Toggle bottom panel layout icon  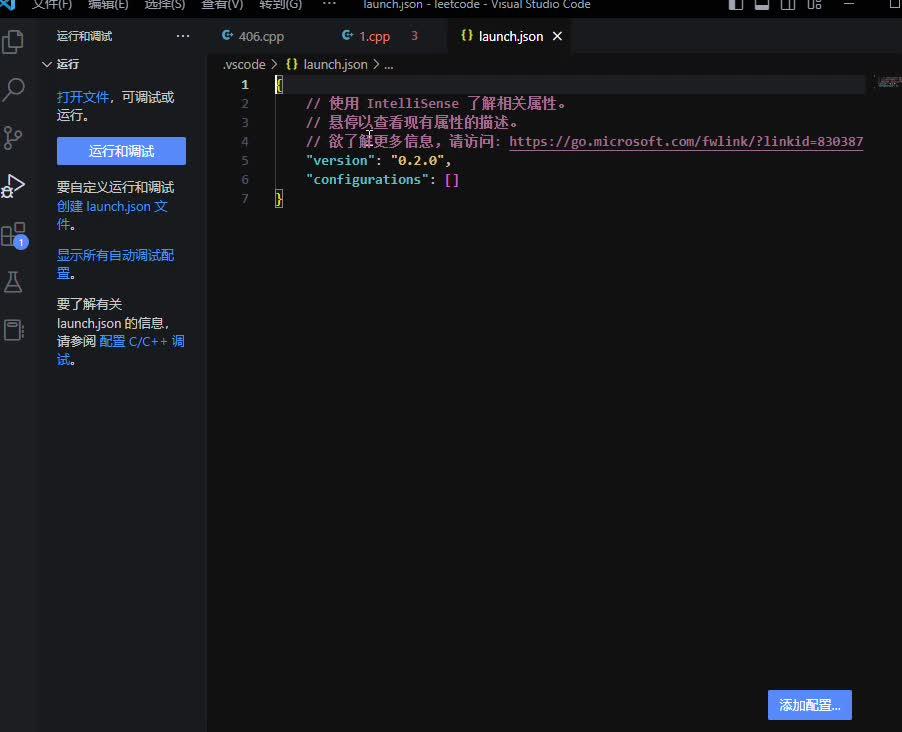(x=762, y=5)
